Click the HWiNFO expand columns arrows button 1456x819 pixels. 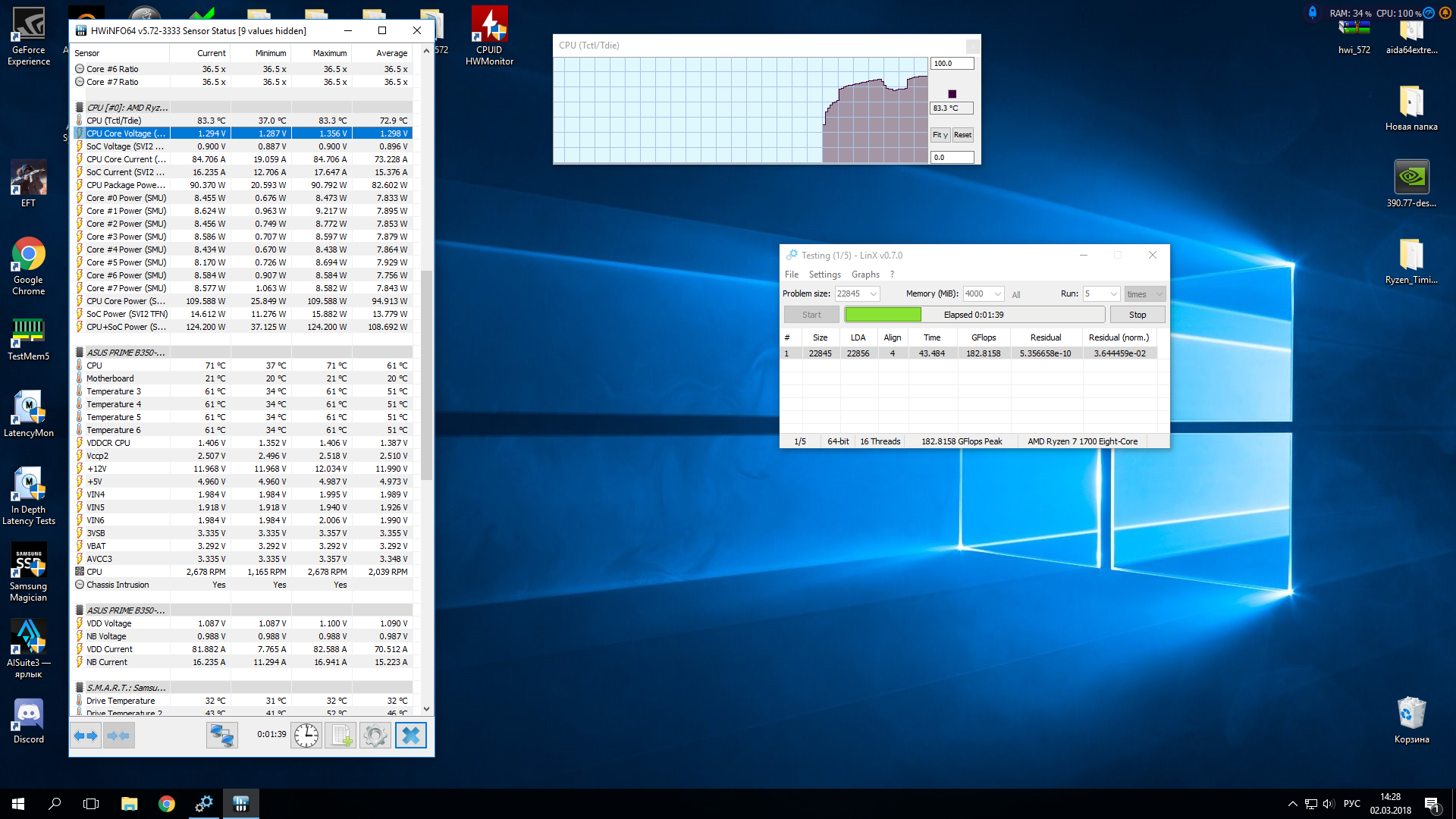86,735
